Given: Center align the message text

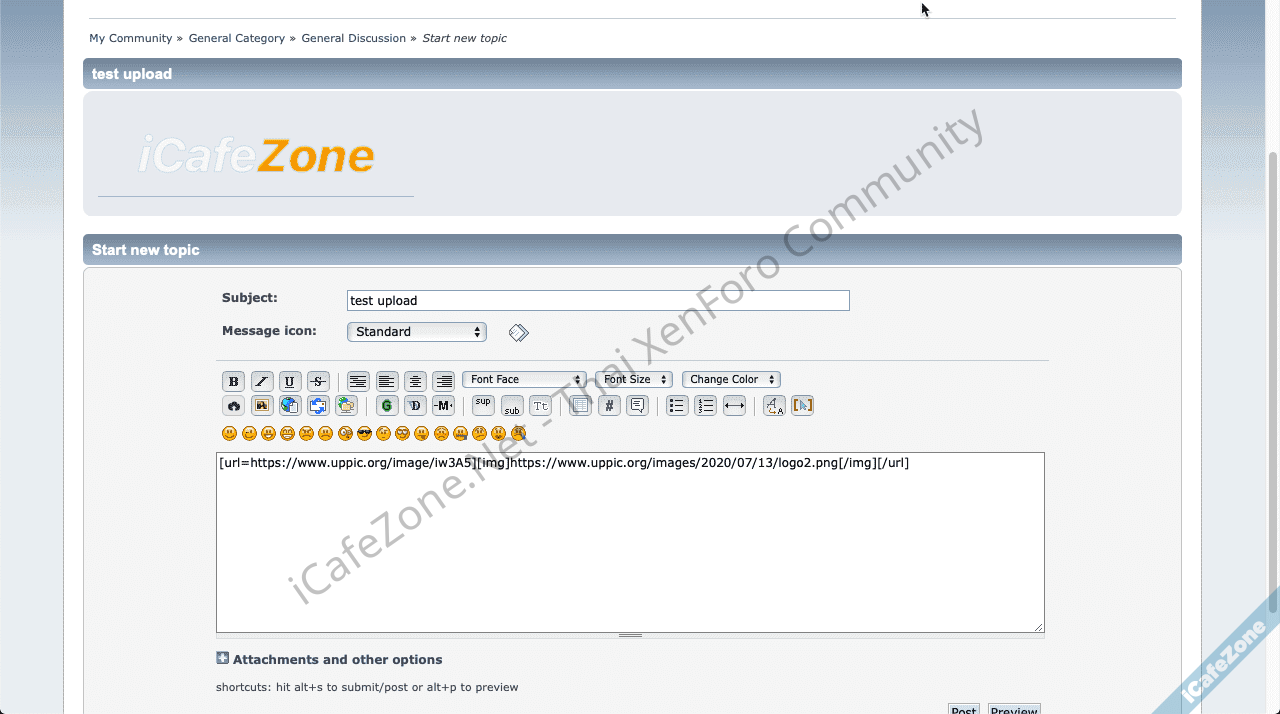Looking at the screenshot, I should click(415, 381).
